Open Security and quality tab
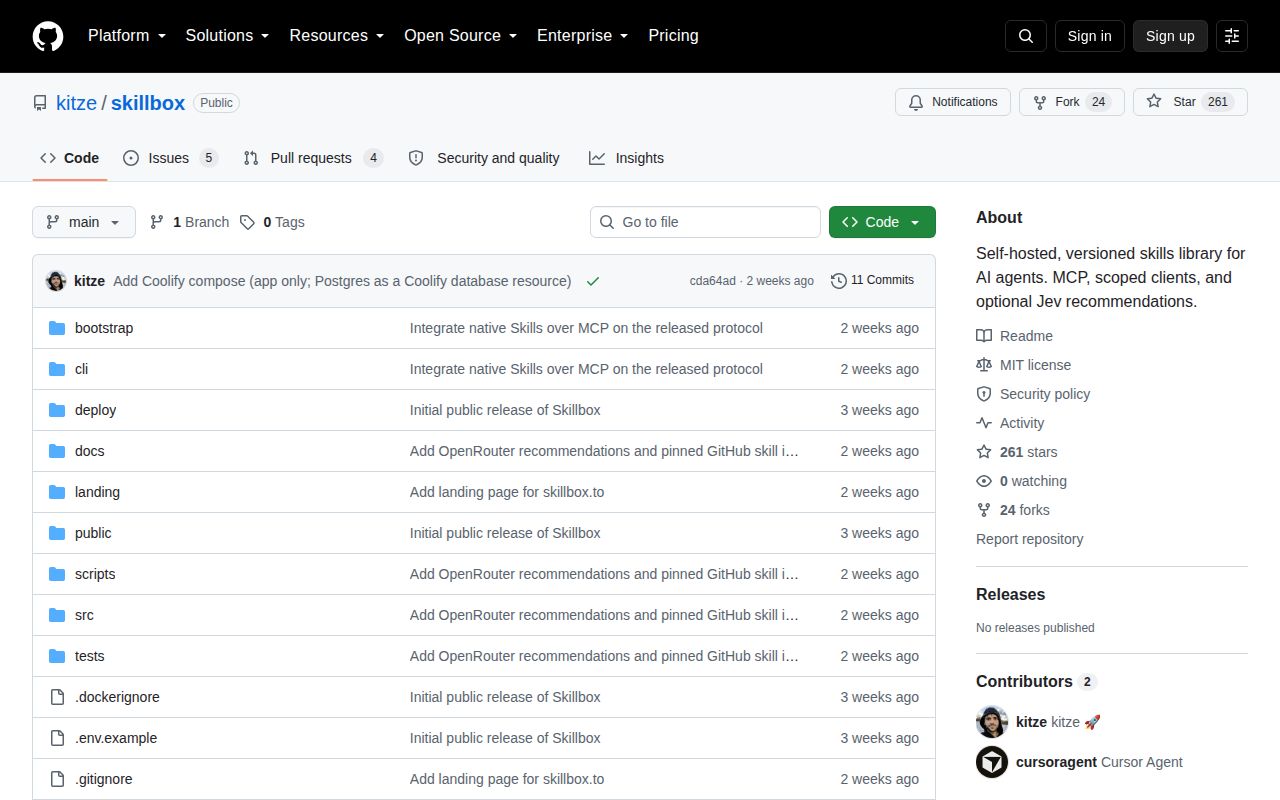The width and height of the screenshot is (1280, 800). coord(484,158)
